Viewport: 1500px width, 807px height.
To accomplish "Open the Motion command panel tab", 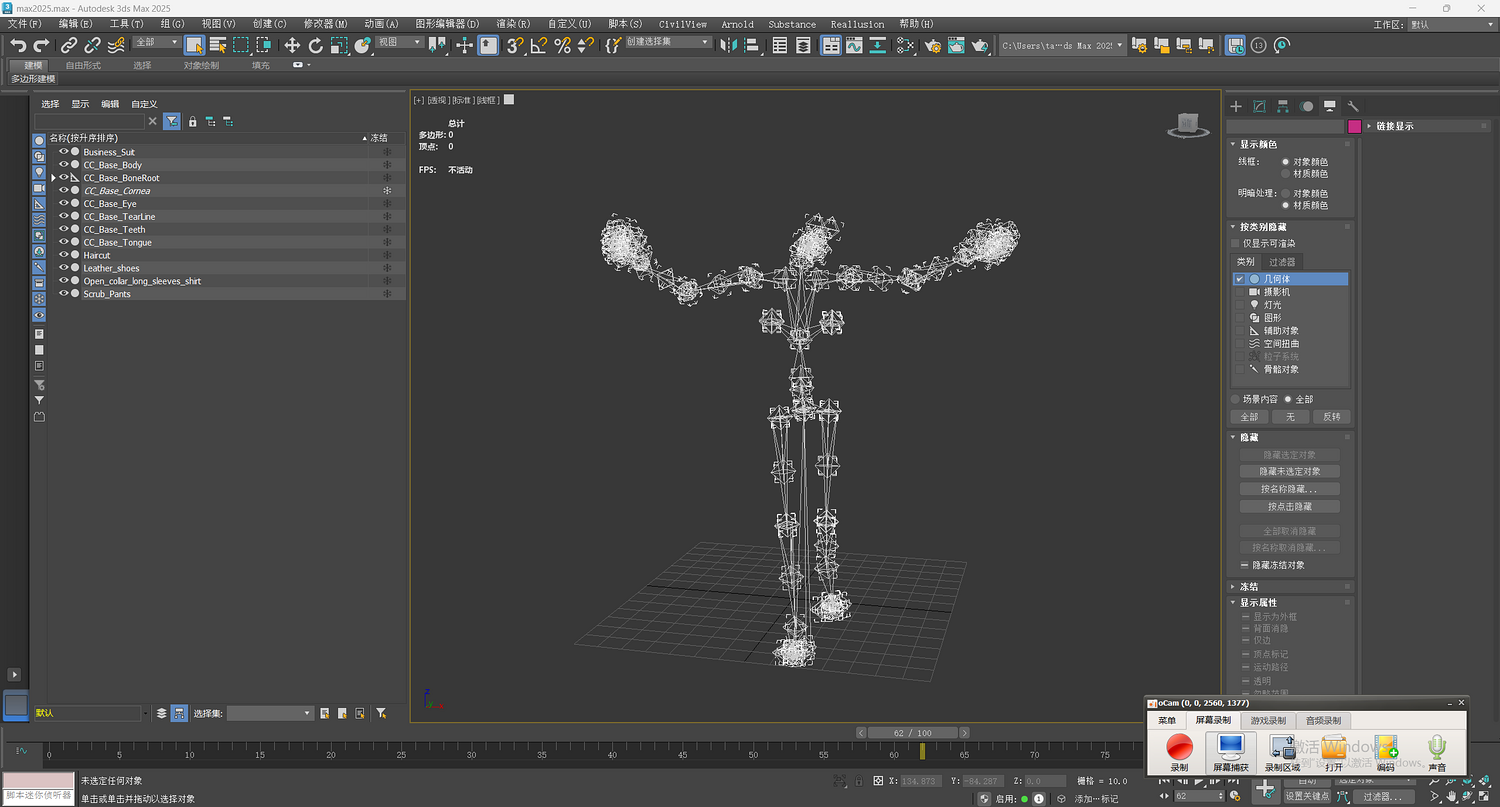I will (1306, 106).
